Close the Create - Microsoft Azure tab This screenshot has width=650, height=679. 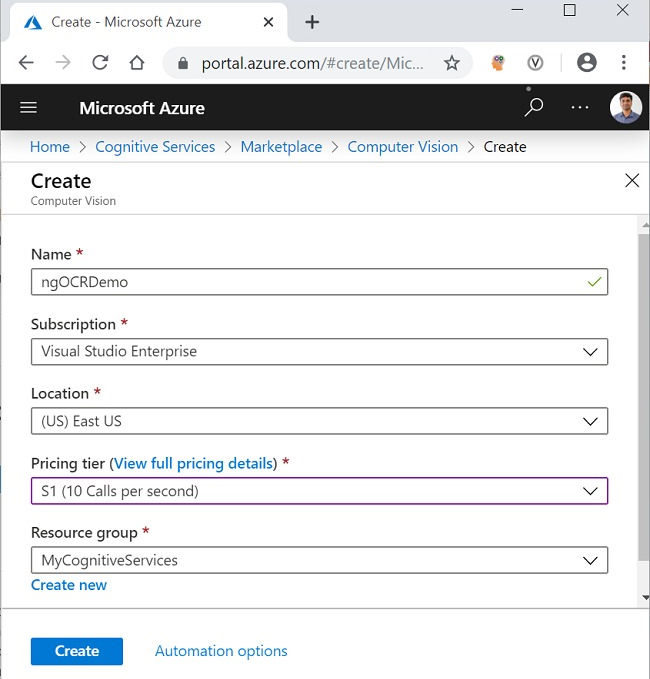tap(268, 22)
